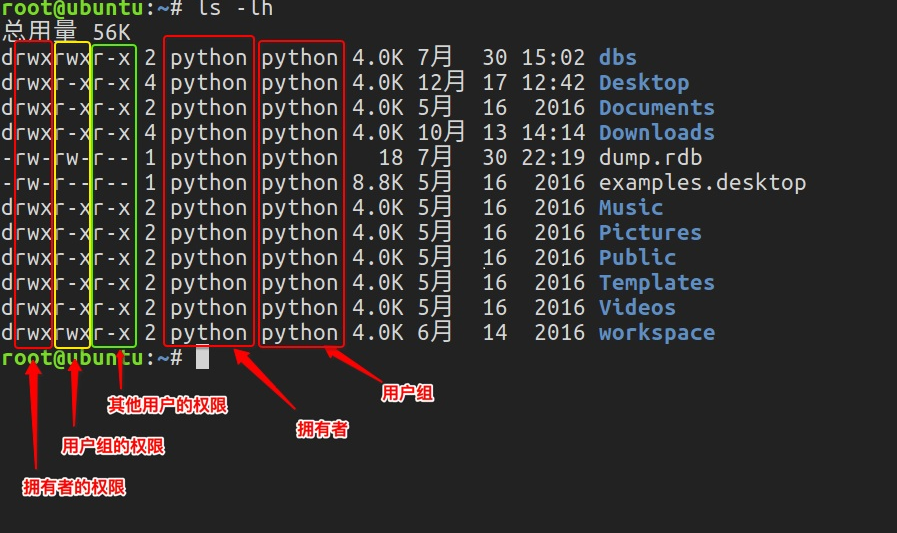Select the Templates directory name
This screenshot has height=533, width=897.
(656, 283)
